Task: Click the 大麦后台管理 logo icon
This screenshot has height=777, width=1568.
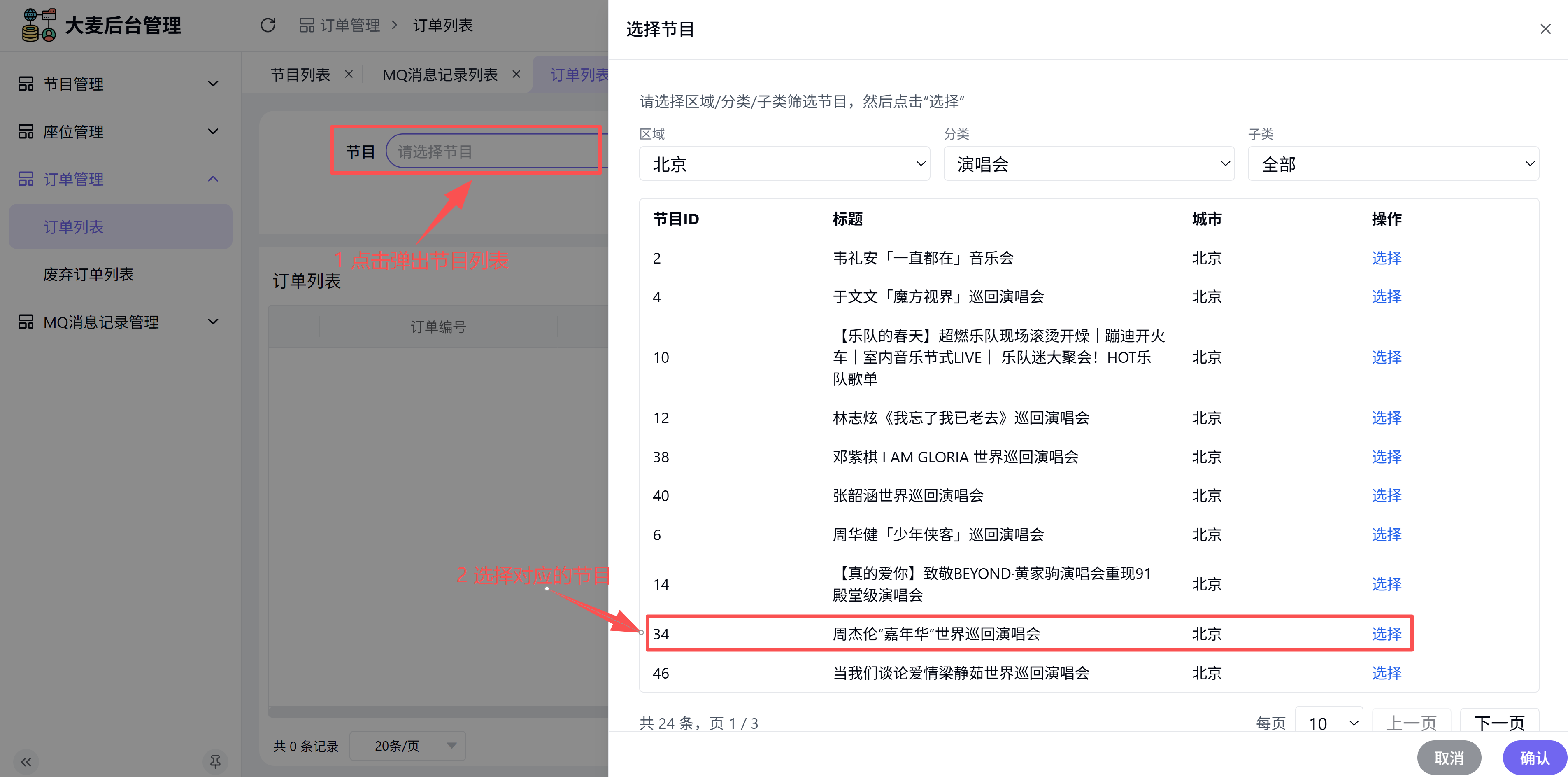Action: click(39, 25)
